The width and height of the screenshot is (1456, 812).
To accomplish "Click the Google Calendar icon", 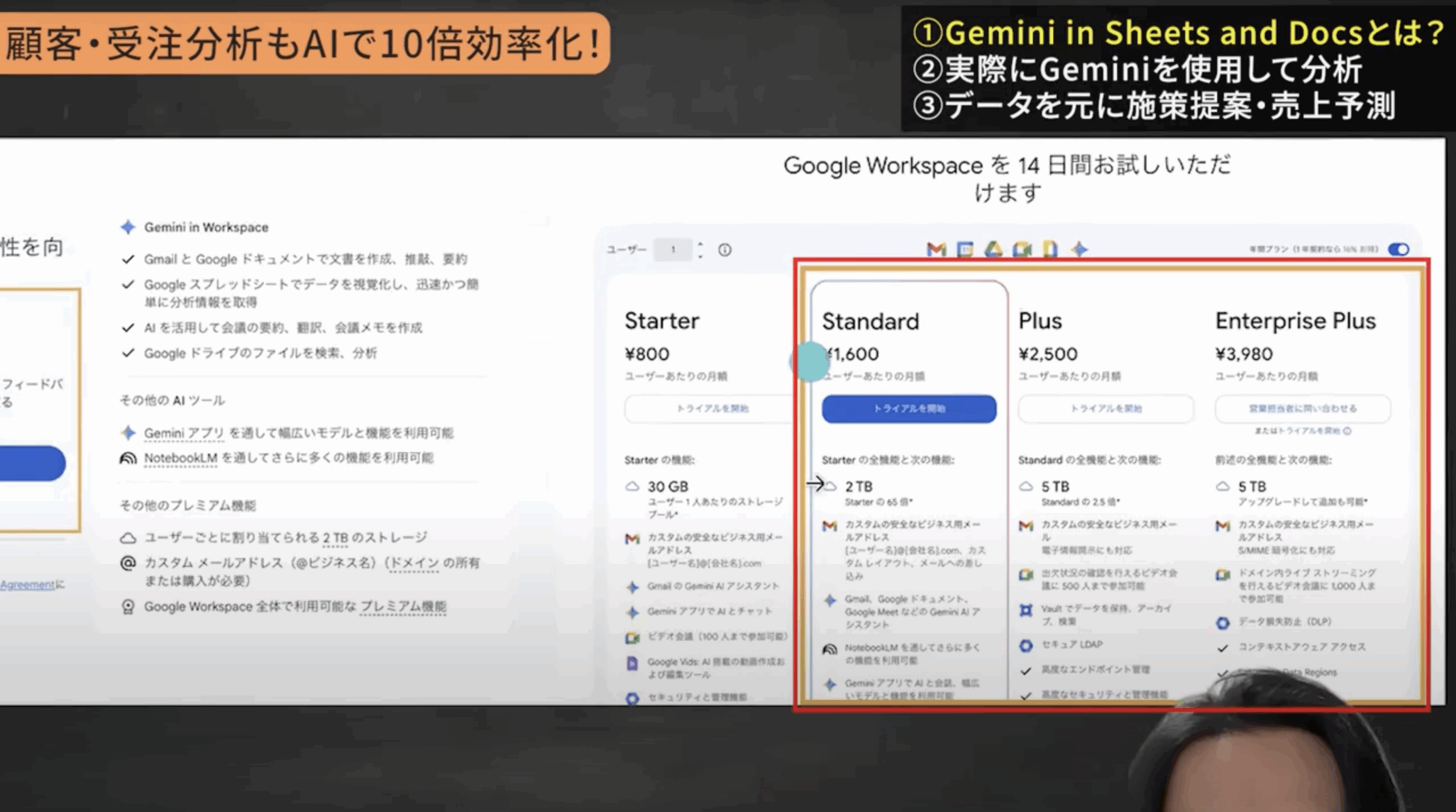I will (965, 249).
